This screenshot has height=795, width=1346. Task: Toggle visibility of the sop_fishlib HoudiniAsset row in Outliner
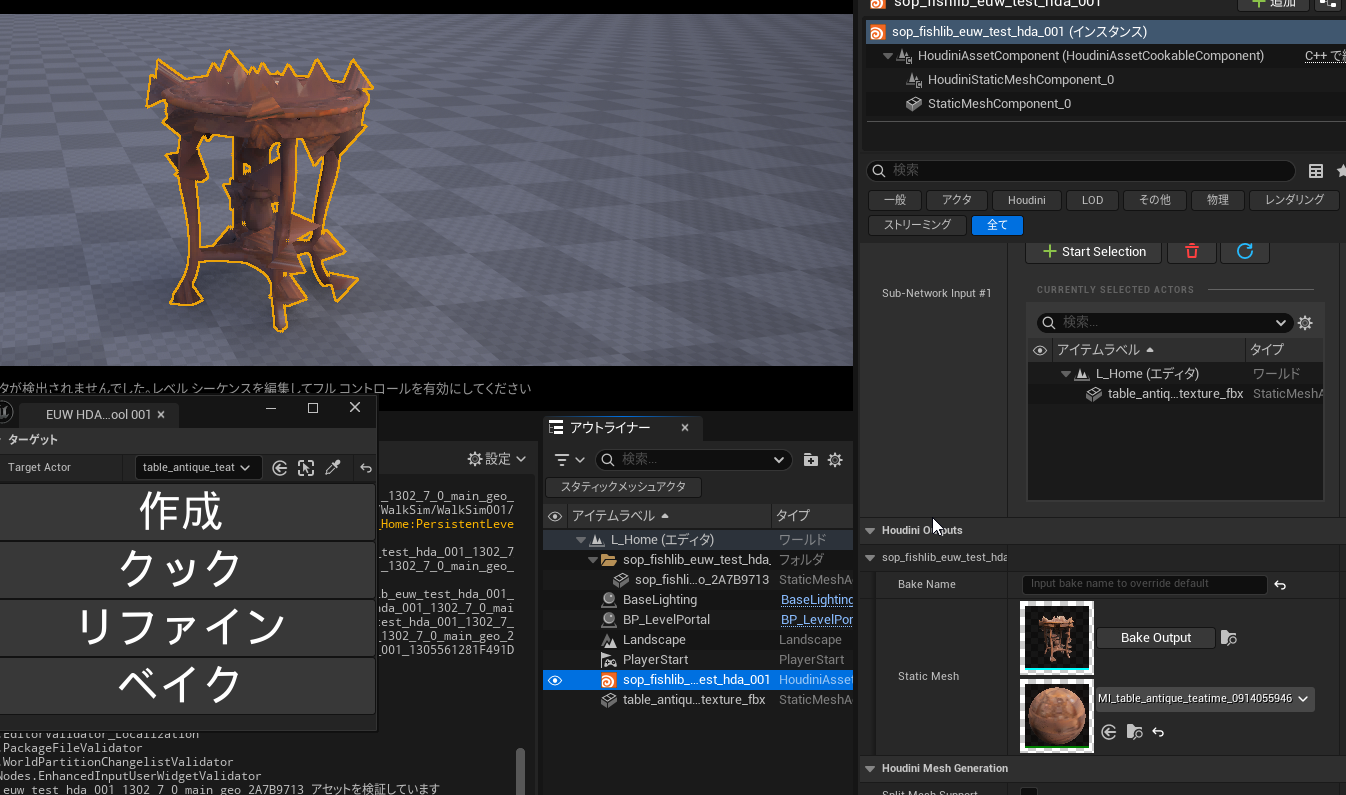[556, 680]
